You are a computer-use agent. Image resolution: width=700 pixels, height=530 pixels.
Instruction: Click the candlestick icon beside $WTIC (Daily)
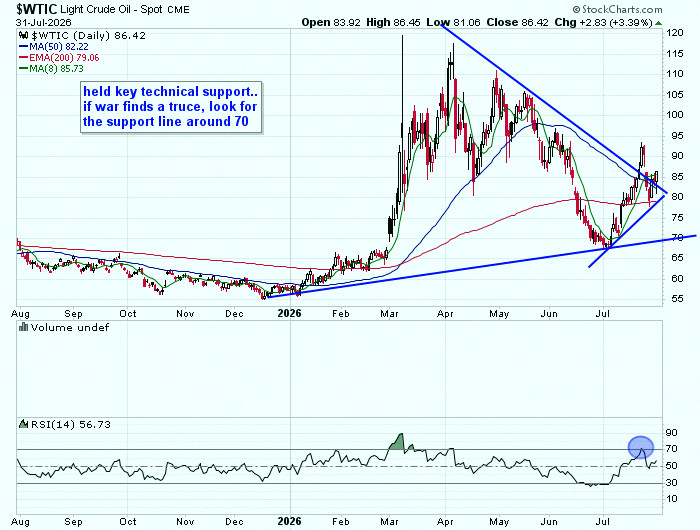(22, 36)
